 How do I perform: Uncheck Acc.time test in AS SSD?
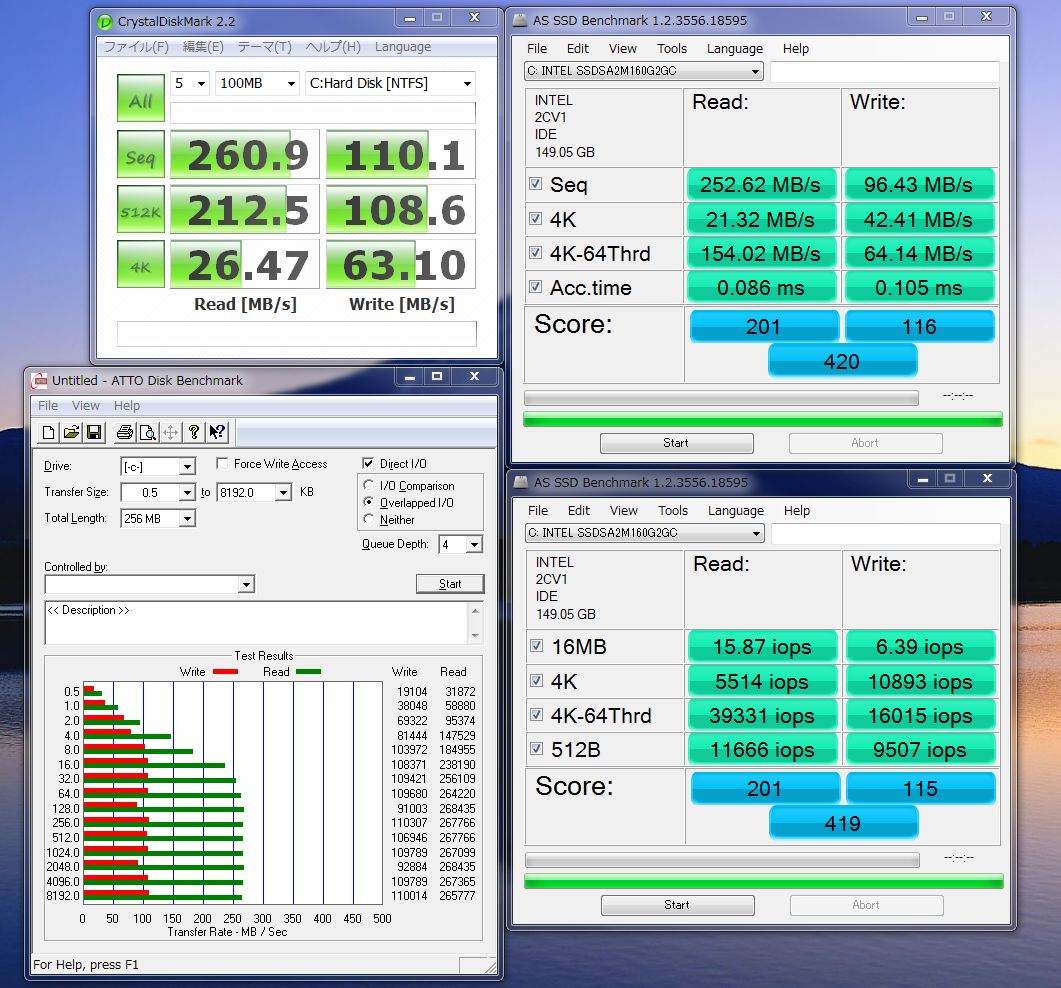[x=535, y=286]
